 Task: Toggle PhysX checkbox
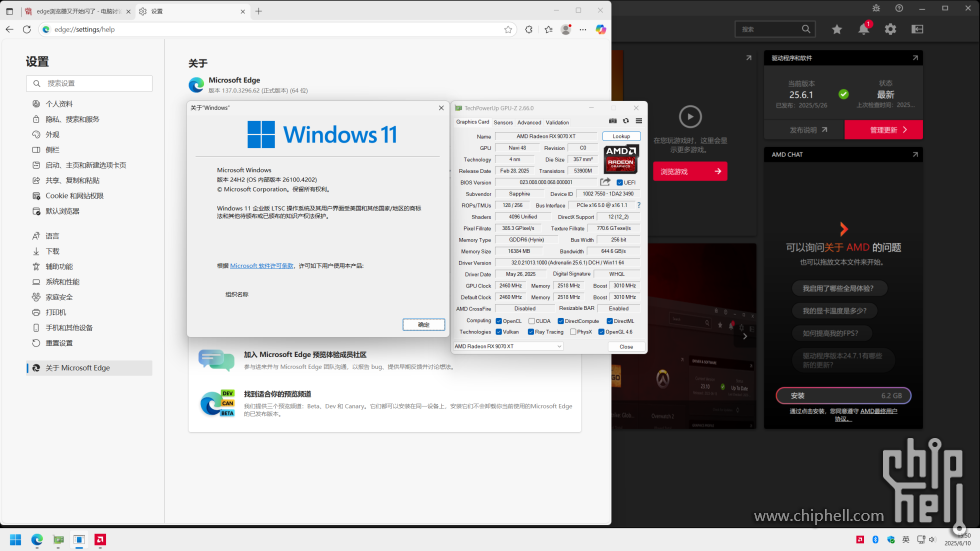pyautogui.click(x=573, y=332)
